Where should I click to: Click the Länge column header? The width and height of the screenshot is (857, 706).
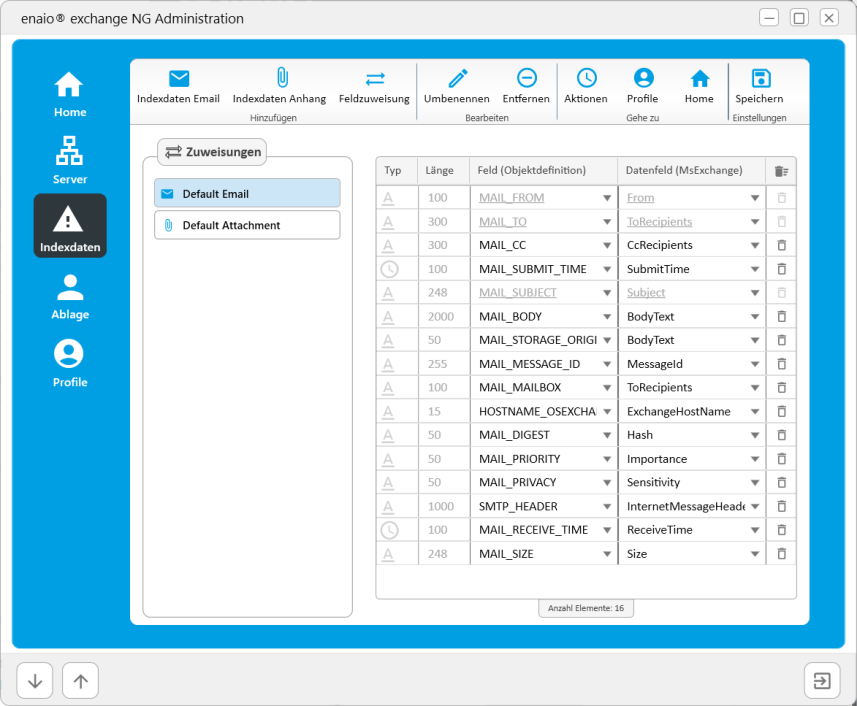pos(443,170)
